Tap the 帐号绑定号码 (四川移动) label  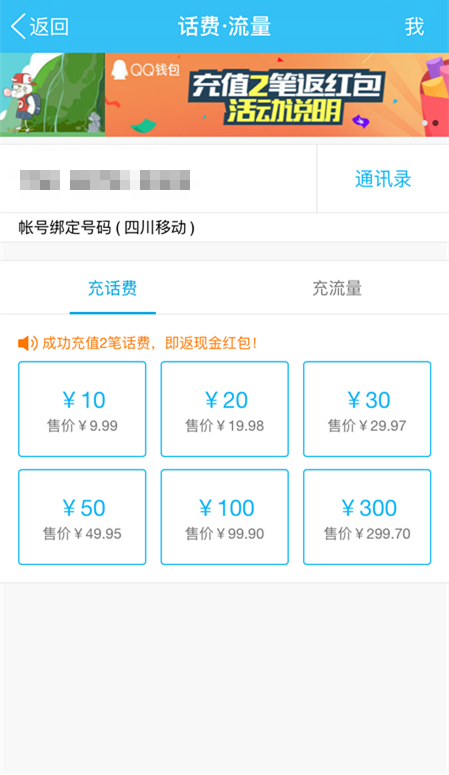point(107,228)
